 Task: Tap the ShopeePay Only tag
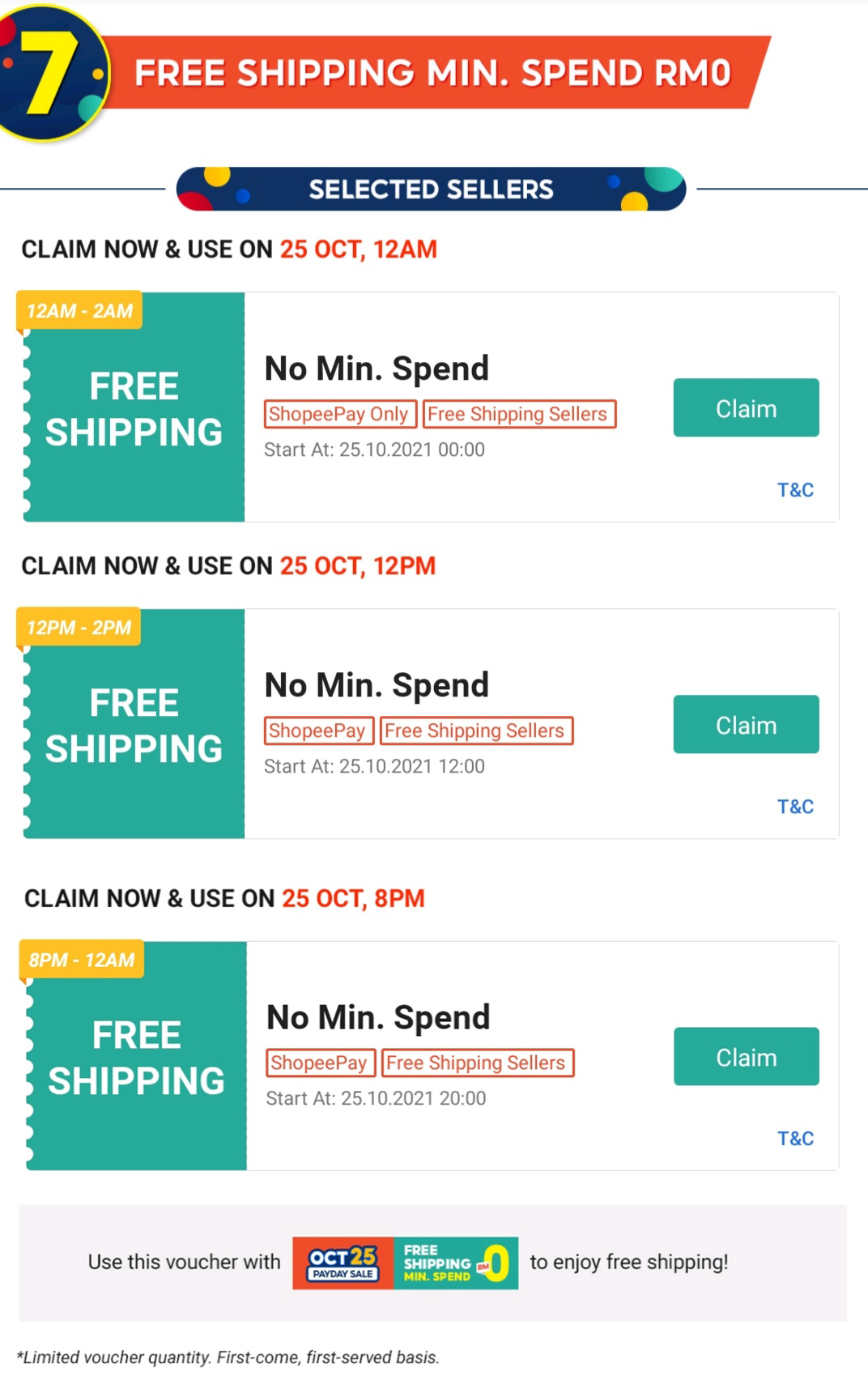[339, 414]
